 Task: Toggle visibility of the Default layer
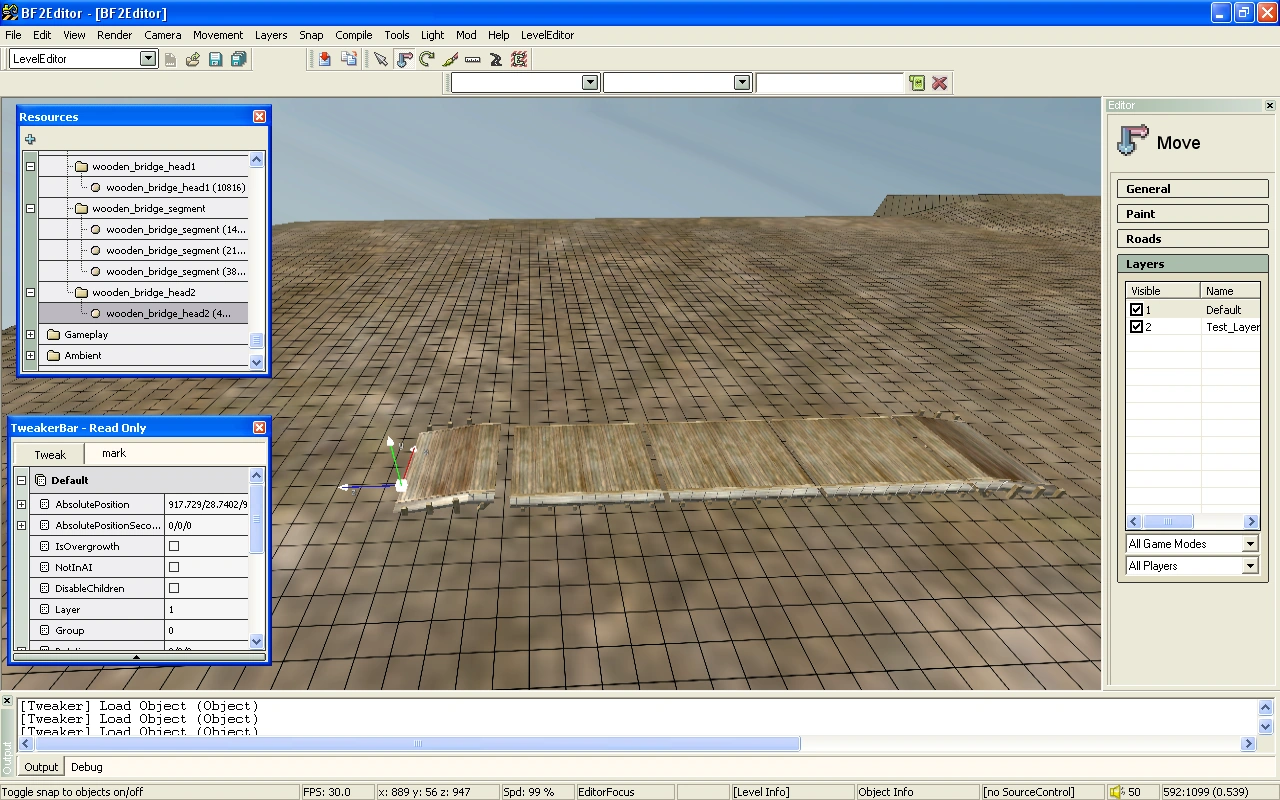(x=1136, y=310)
